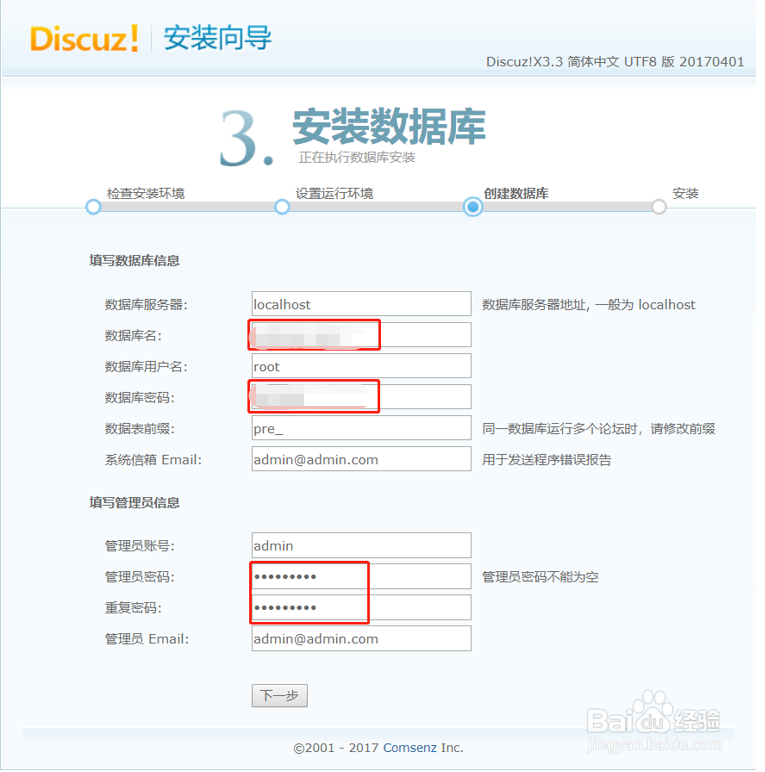Click the 数据库用户名 label
765x772 pixels.
coord(146,366)
